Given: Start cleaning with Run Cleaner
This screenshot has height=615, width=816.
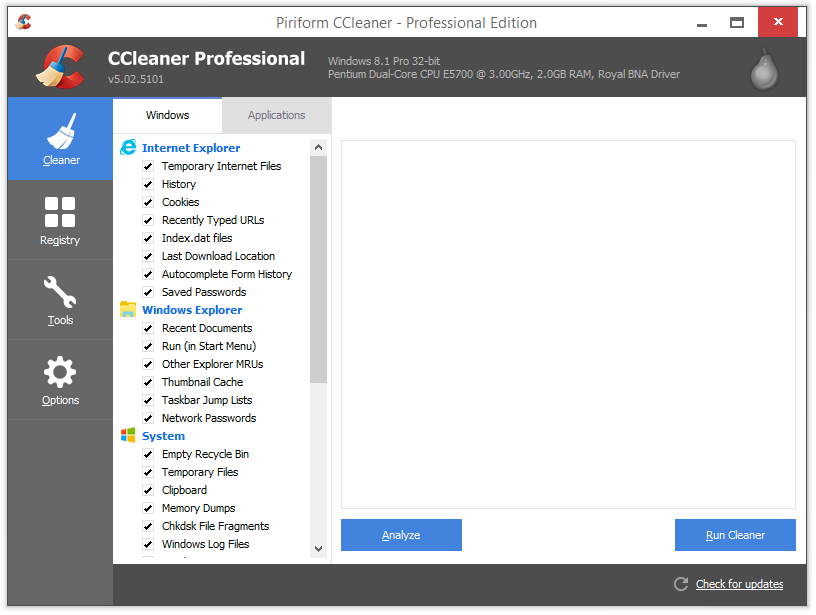Looking at the screenshot, I should click(735, 535).
